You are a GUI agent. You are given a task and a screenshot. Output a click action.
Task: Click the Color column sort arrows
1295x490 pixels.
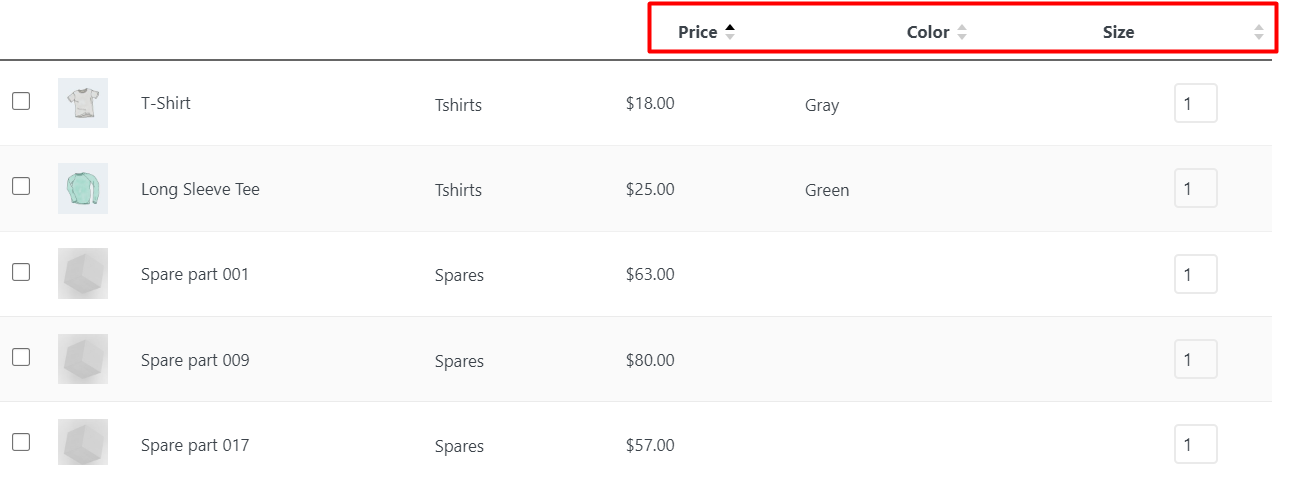[x=961, y=32]
